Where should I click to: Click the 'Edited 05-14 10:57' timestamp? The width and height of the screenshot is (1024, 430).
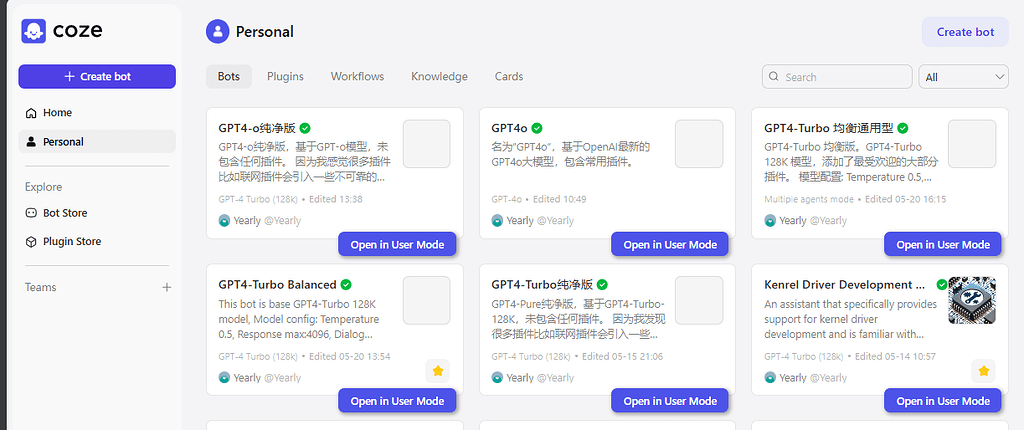point(895,357)
